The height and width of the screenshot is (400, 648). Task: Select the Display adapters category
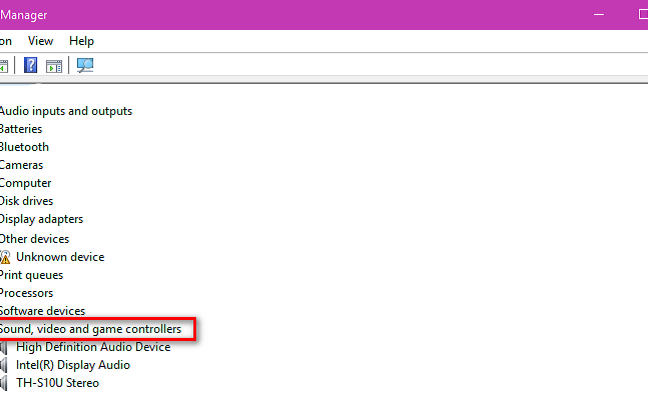[x=41, y=219]
